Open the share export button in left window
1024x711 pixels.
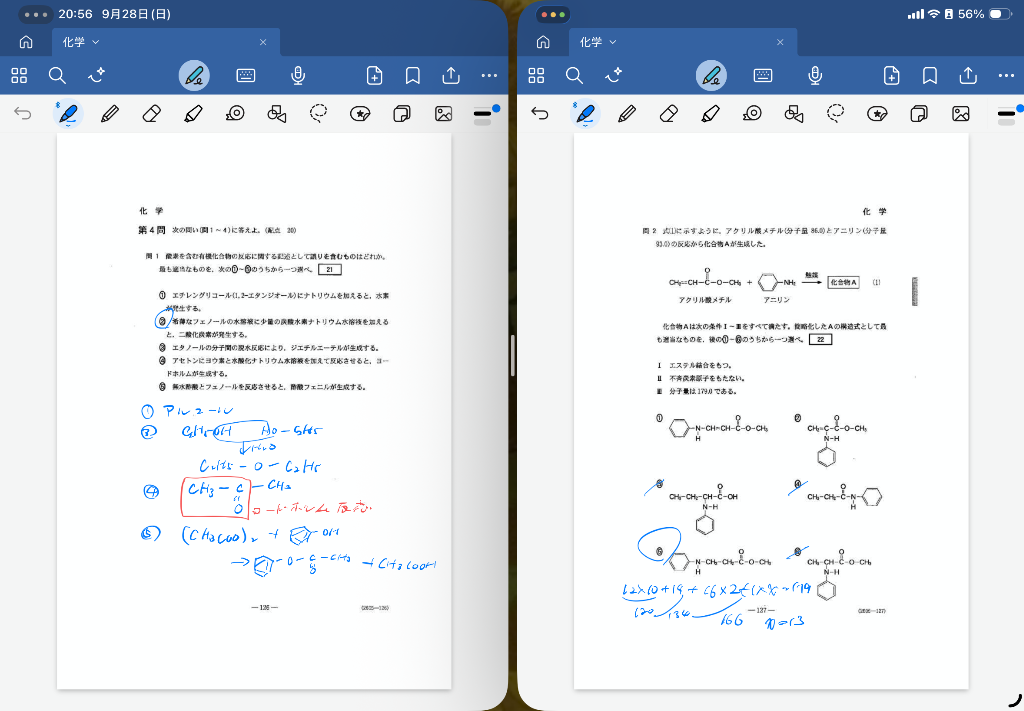[451, 76]
